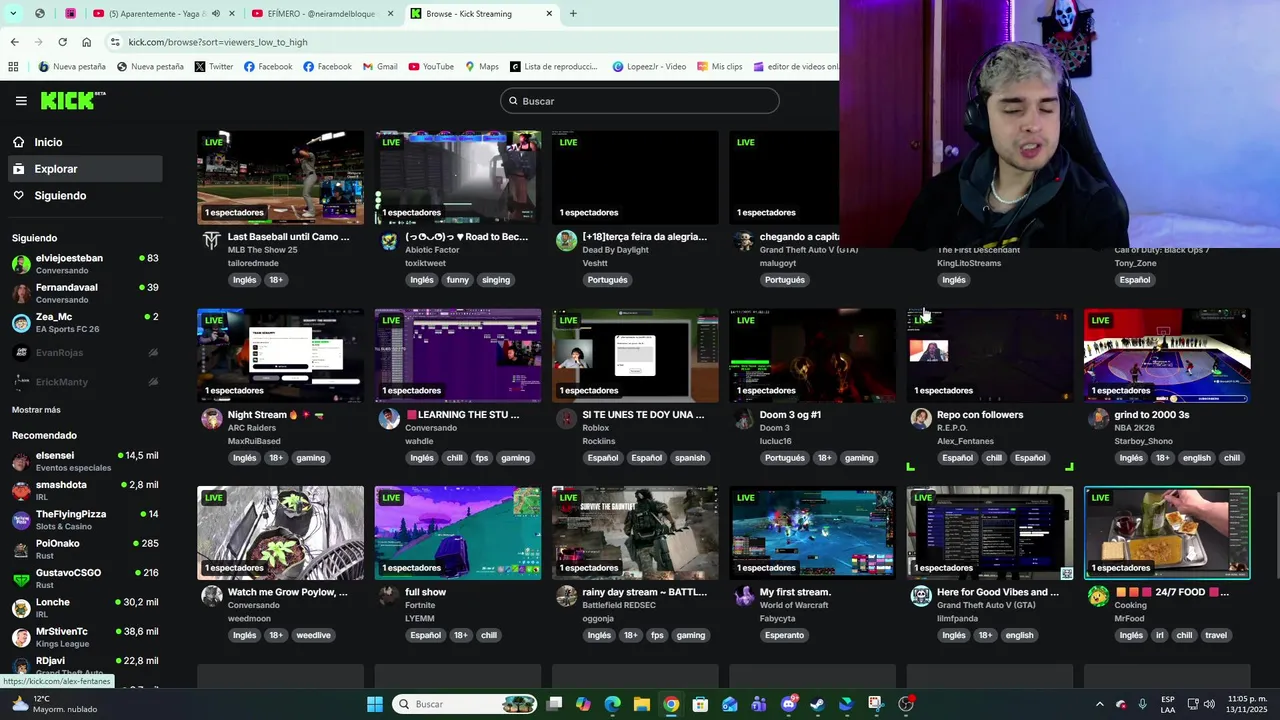1280x720 pixels.
Task: Click Fabycyta channel avatar
Action: tap(744, 596)
